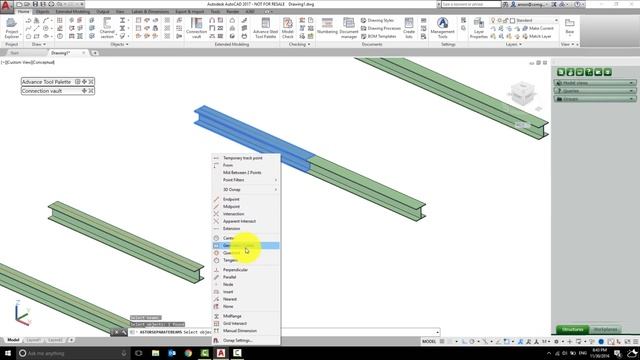Expand the Layers panel

click(x=513, y=44)
